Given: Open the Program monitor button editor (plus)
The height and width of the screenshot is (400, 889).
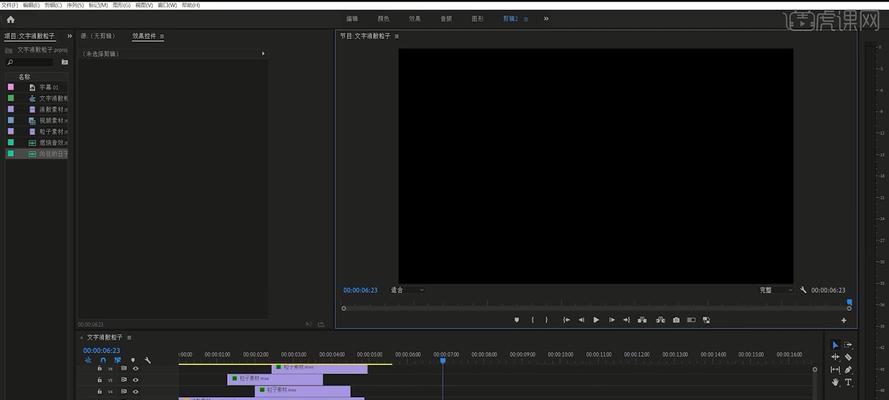Looking at the screenshot, I should pyautogui.click(x=844, y=321).
